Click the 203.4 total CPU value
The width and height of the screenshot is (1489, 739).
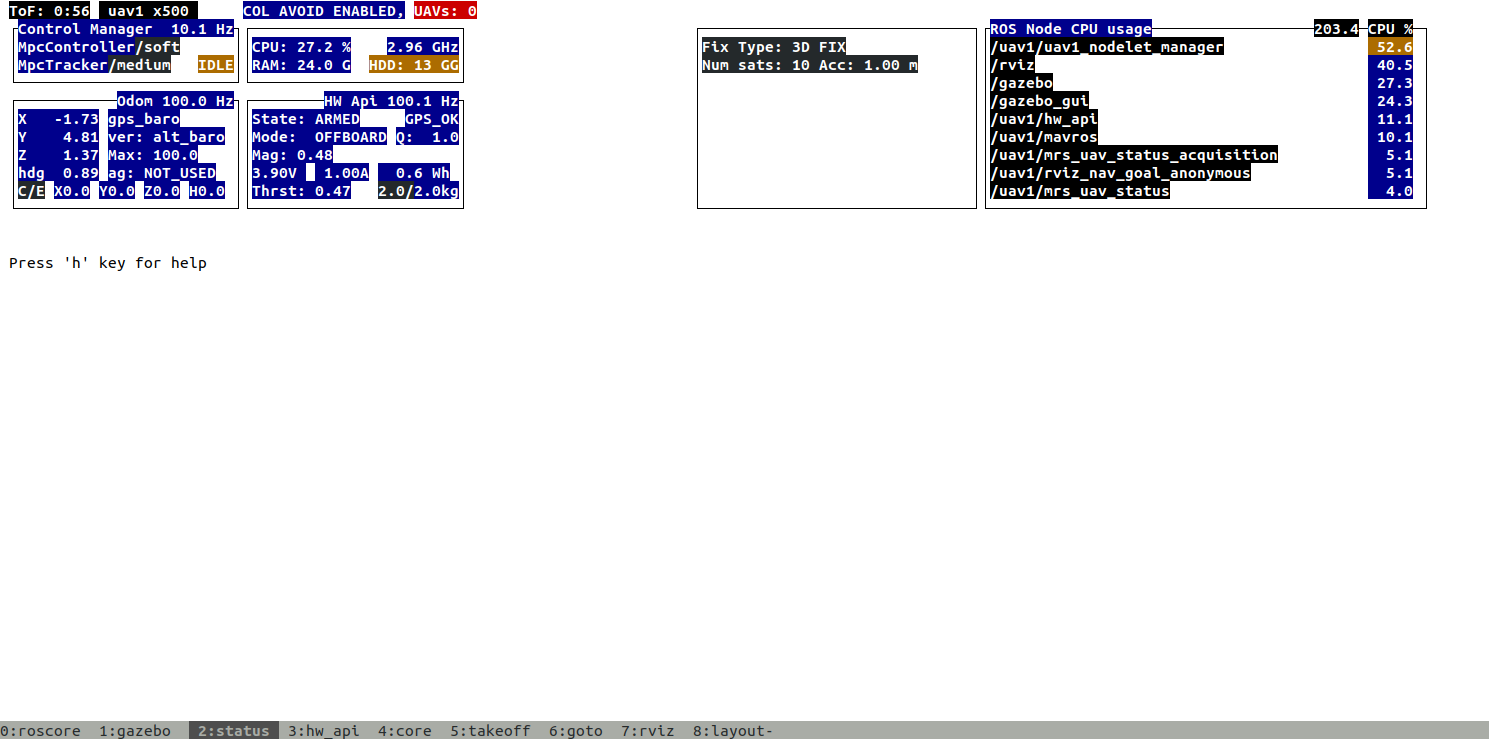(x=1336, y=29)
